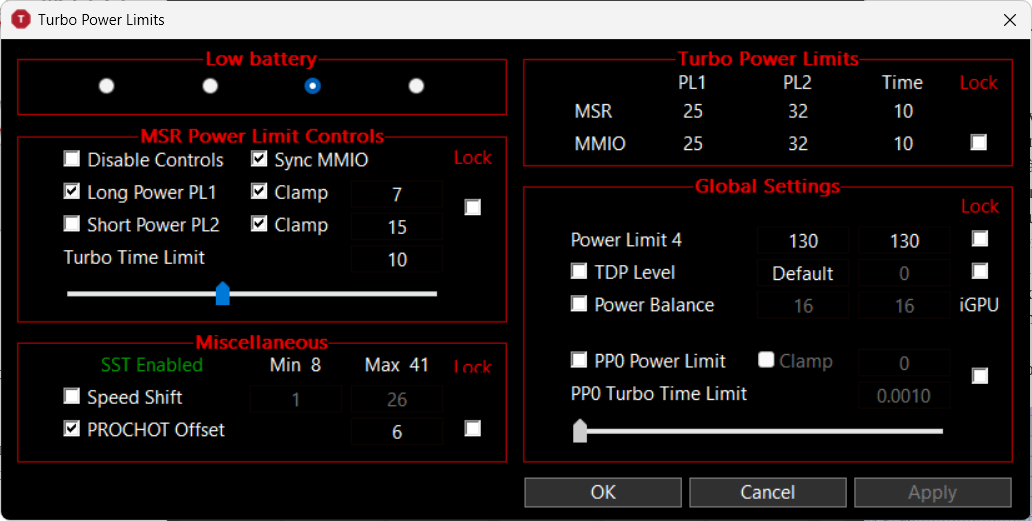Image resolution: width=1032 pixels, height=521 pixels.
Task: Click the TDP Level value field showing 0
Action: (904, 274)
